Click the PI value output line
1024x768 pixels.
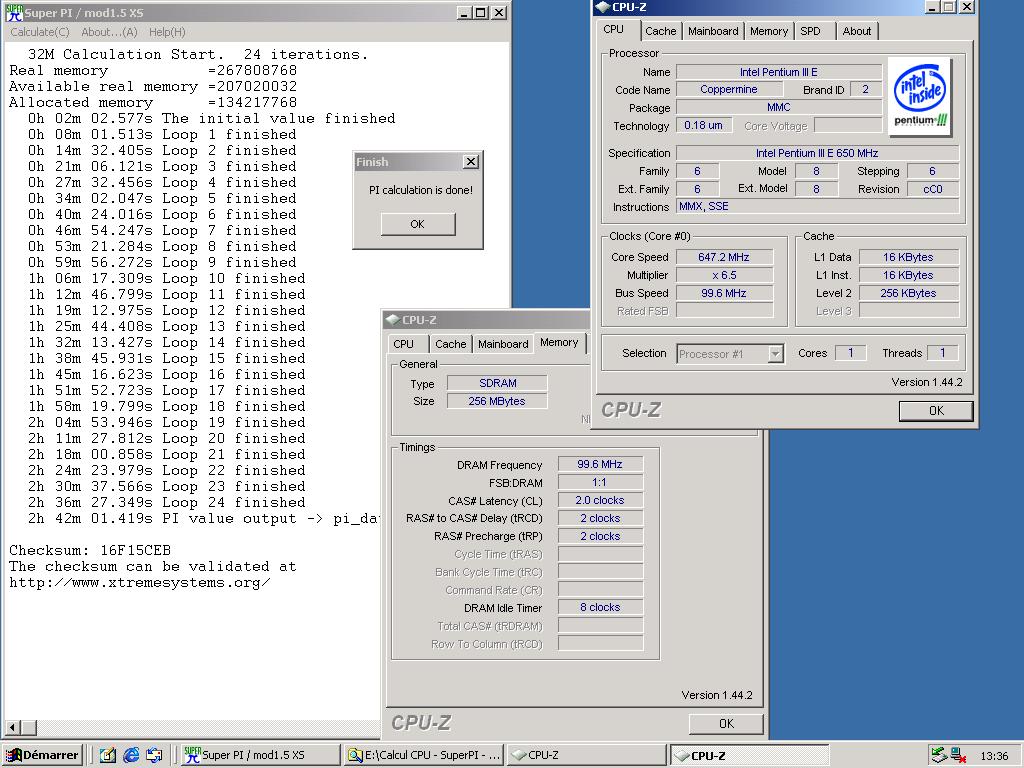[204, 519]
